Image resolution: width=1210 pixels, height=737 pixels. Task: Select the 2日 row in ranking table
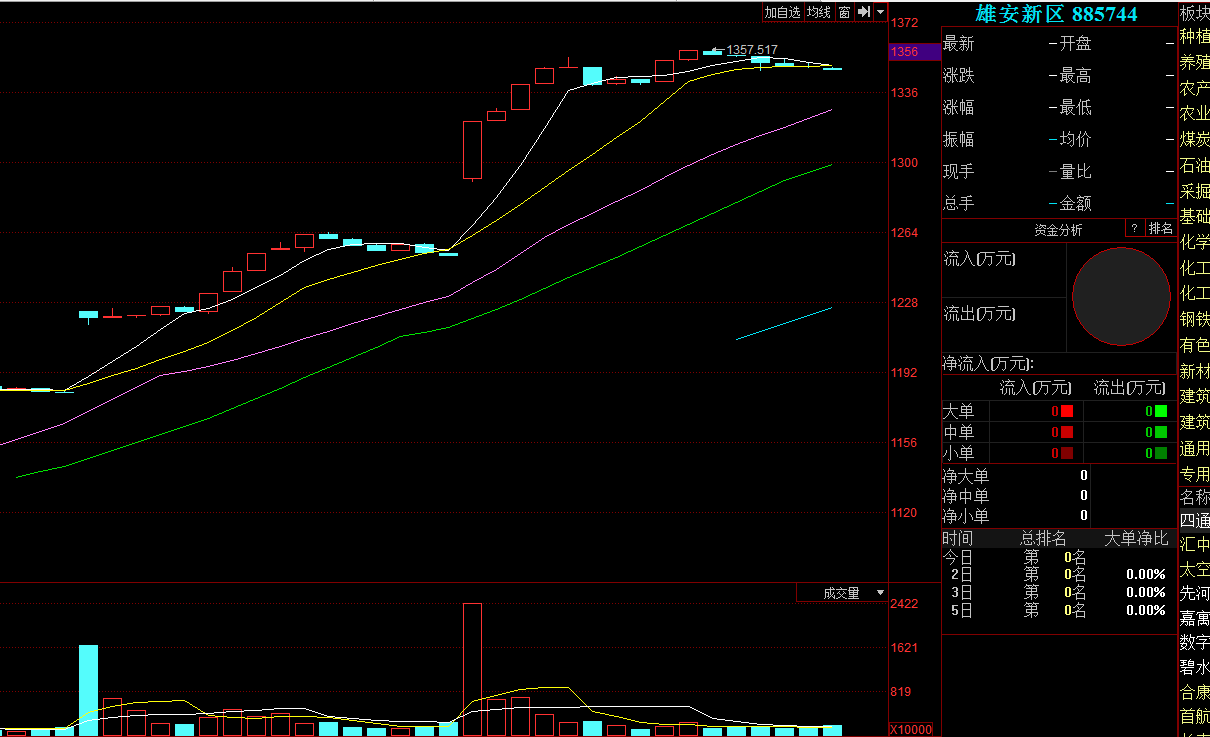[x=1059, y=575]
